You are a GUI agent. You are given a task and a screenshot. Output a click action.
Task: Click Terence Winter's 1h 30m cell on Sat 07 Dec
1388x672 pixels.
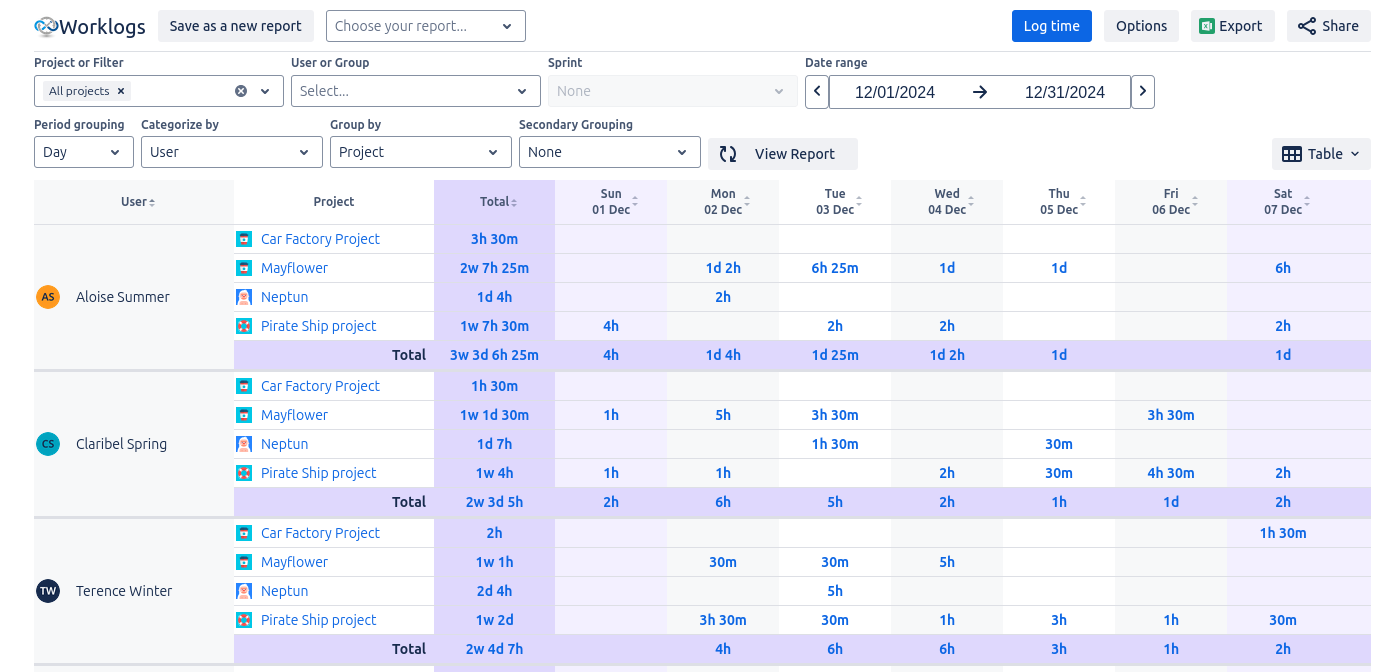(x=1283, y=533)
